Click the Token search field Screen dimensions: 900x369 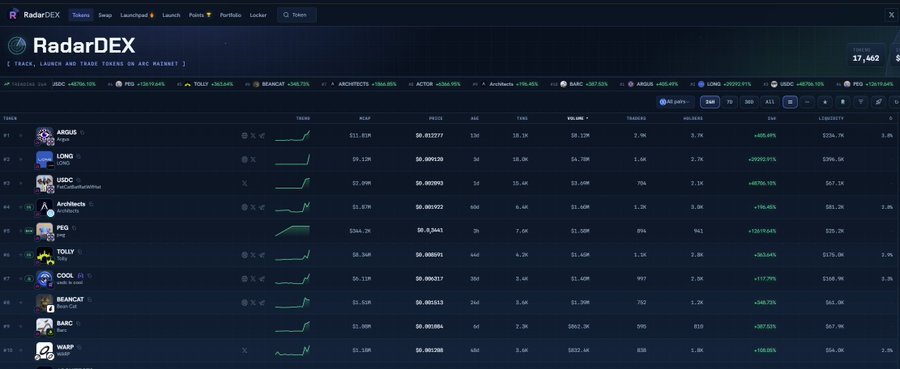click(x=297, y=15)
